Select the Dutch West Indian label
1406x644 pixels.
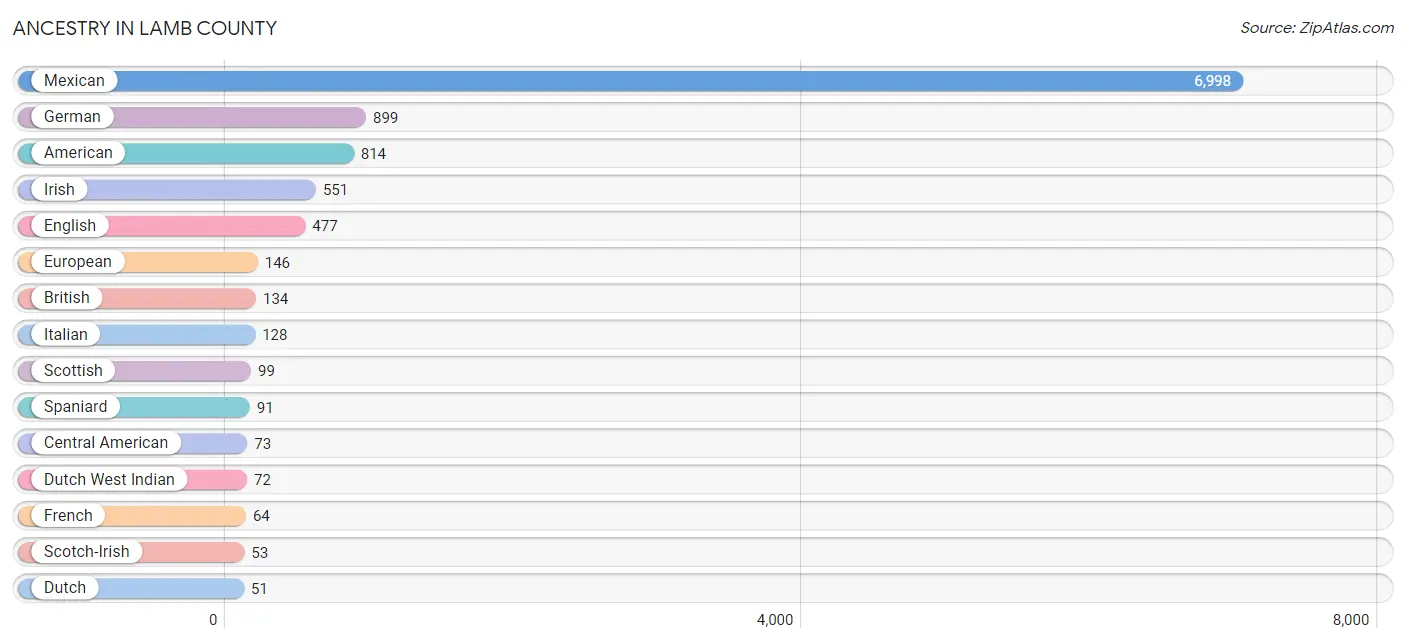pos(109,480)
